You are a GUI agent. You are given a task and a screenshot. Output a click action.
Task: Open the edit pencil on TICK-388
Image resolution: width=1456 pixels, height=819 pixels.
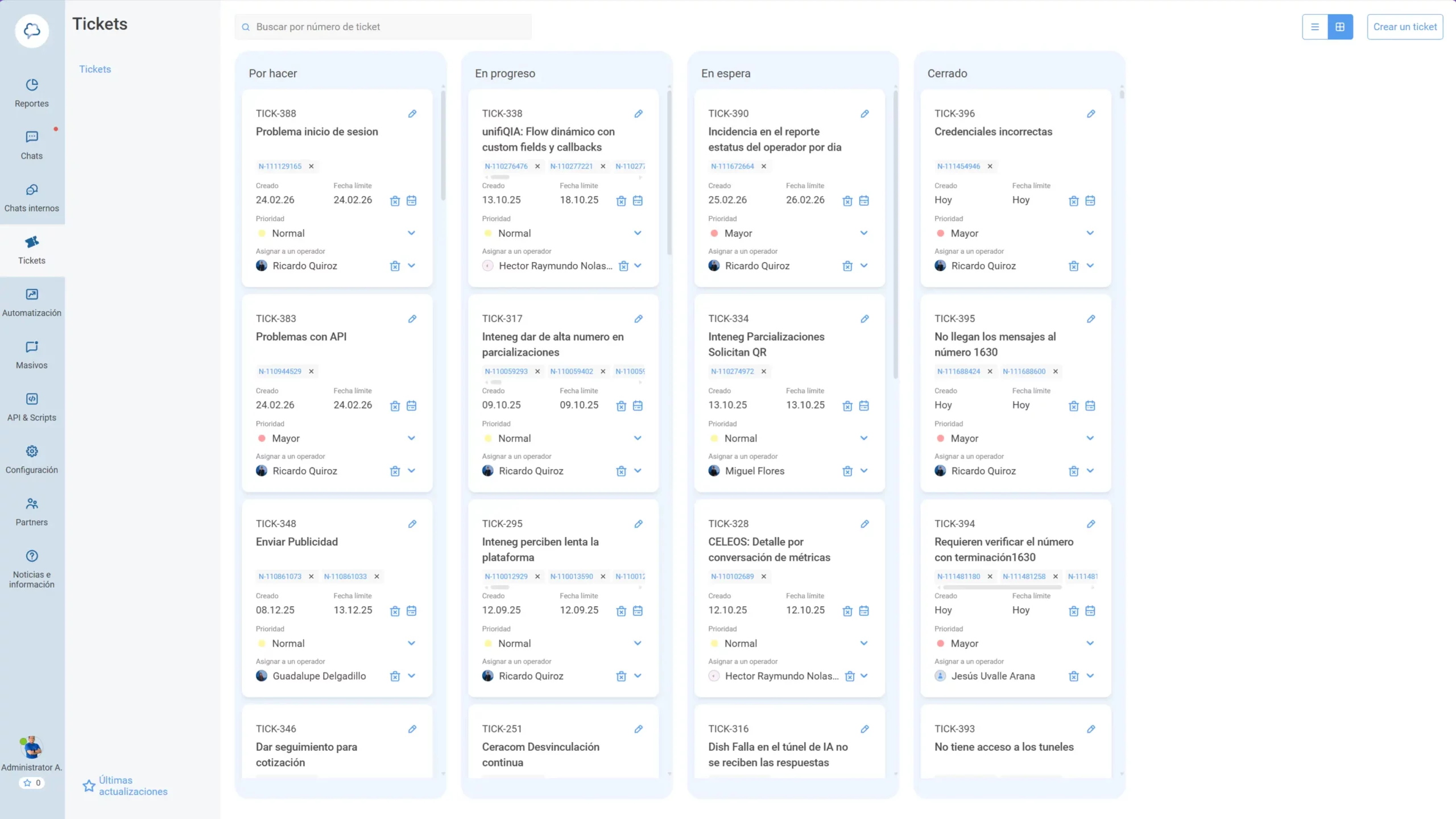[412, 114]
